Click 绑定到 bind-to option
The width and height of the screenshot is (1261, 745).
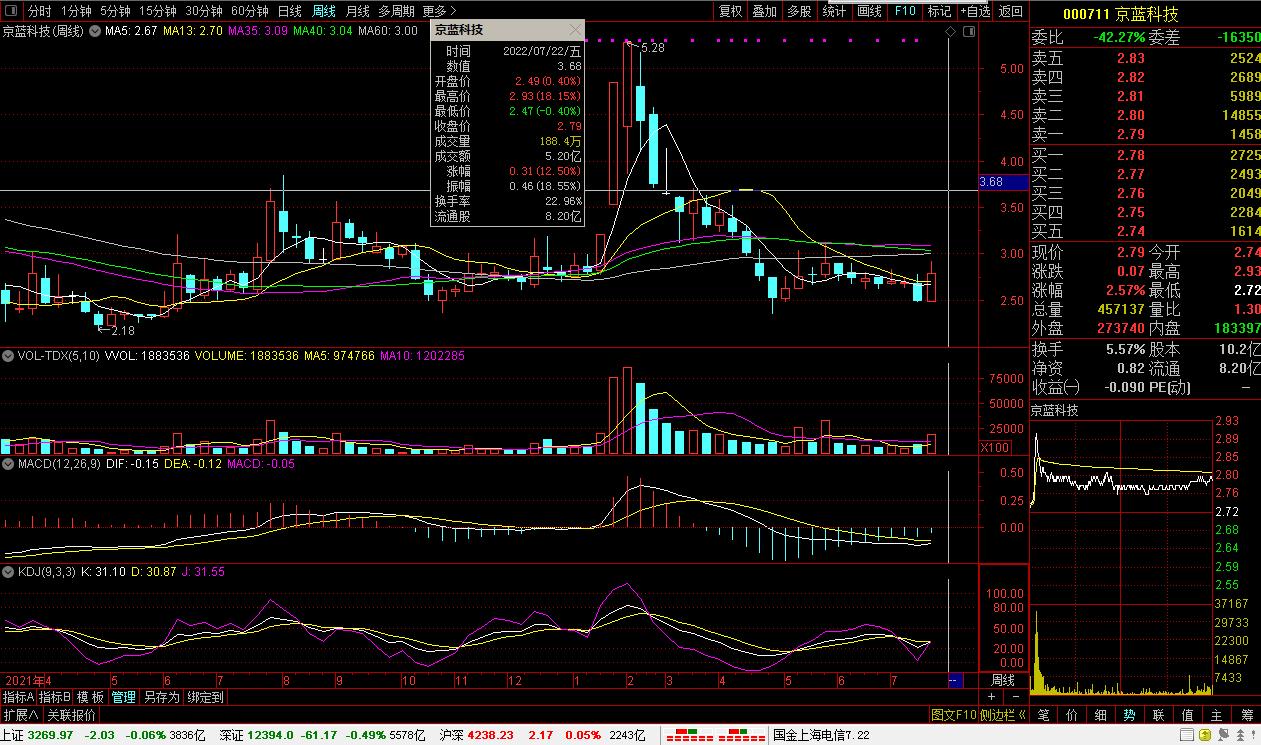pos(205,697)
